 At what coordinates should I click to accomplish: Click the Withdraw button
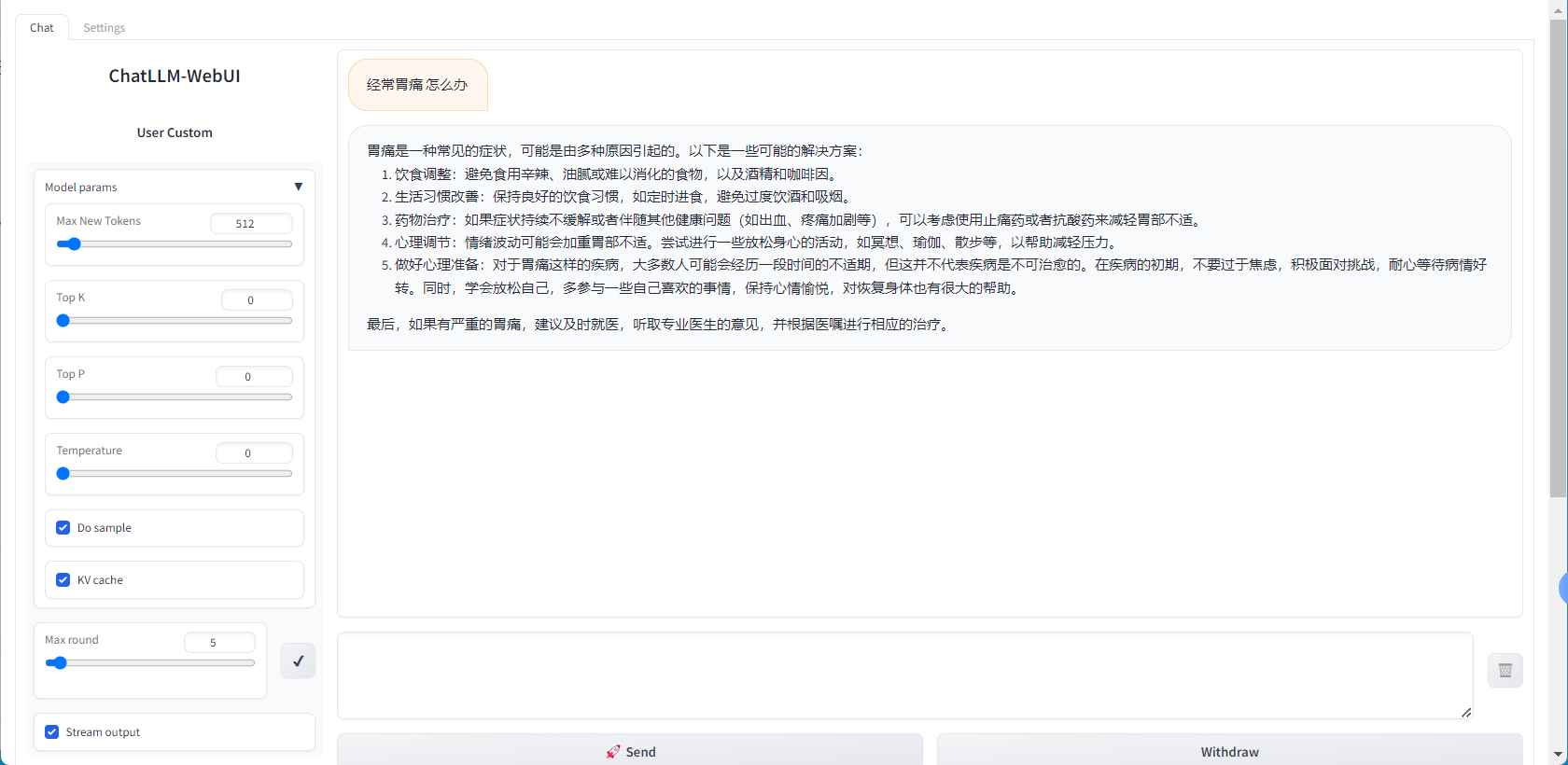(1229, 751)
